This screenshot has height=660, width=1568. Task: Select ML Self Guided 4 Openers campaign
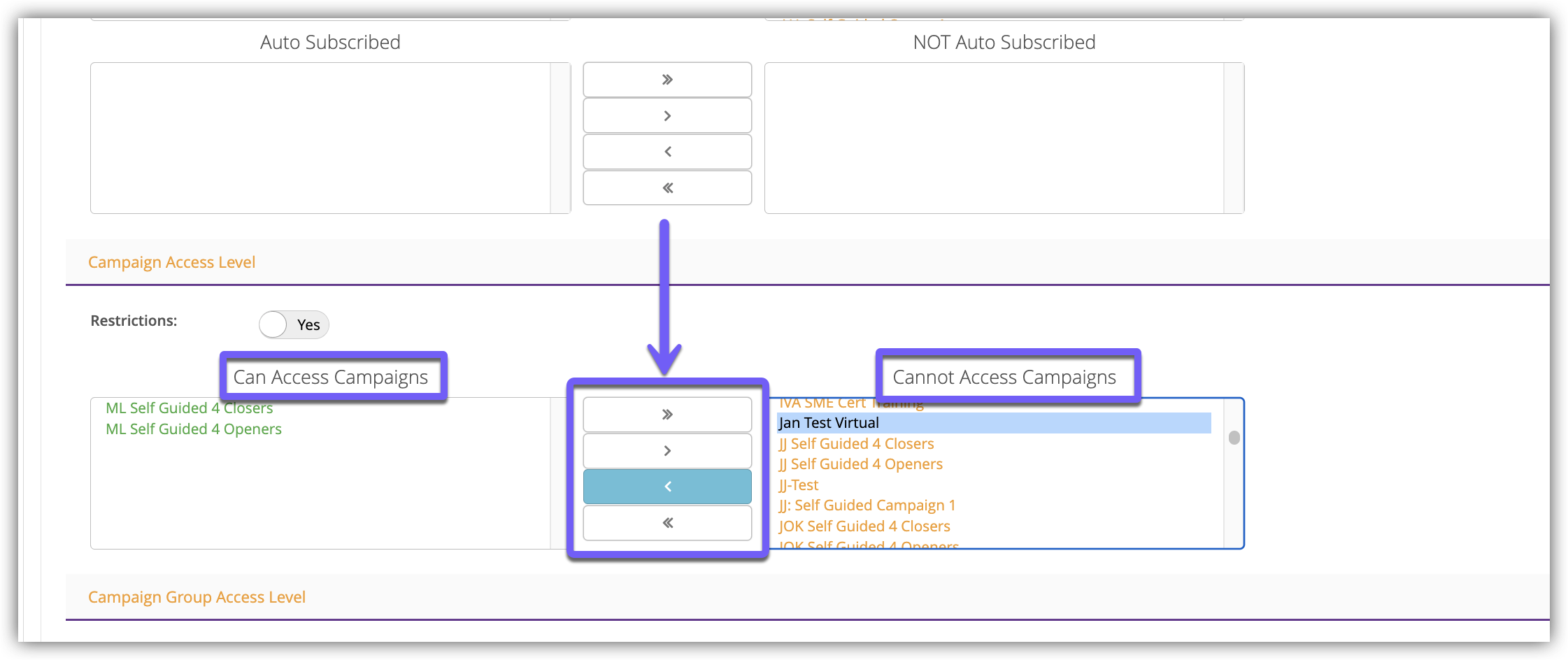194,429
